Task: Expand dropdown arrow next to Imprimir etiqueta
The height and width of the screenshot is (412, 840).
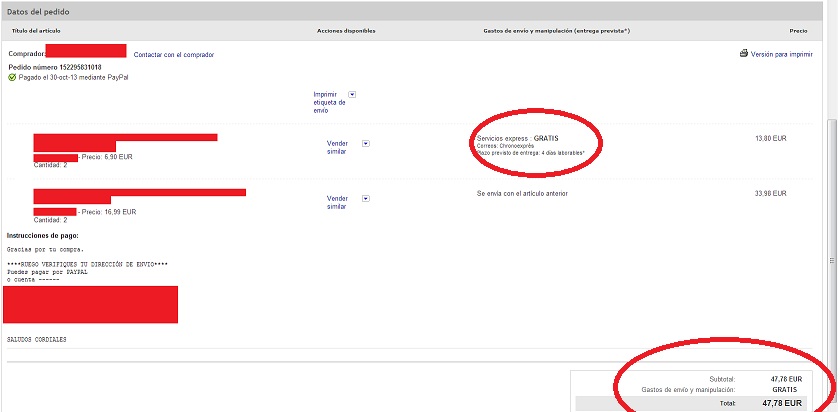Action: [x=352, y=95]
